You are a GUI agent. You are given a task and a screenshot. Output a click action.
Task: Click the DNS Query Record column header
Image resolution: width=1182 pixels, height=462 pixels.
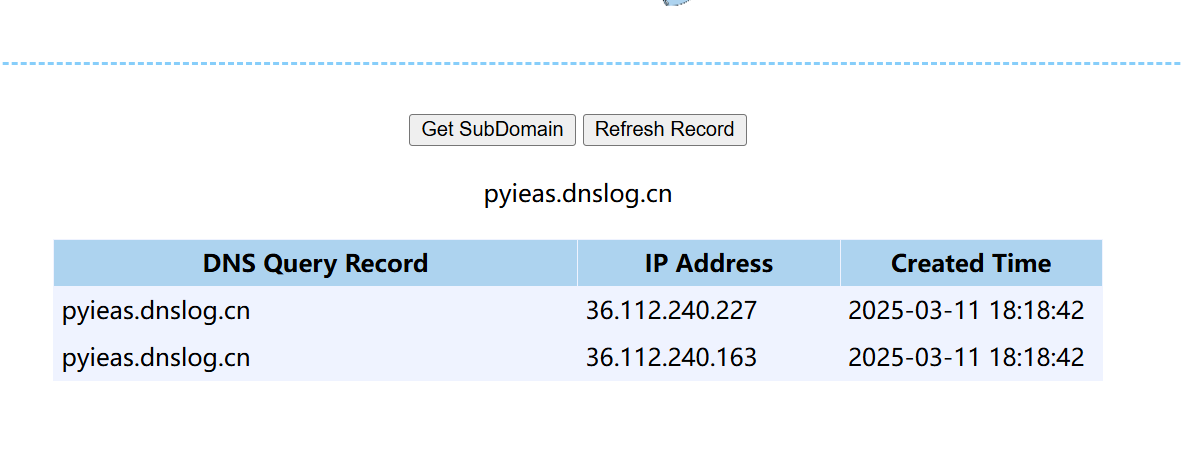(x=315, y=263)
